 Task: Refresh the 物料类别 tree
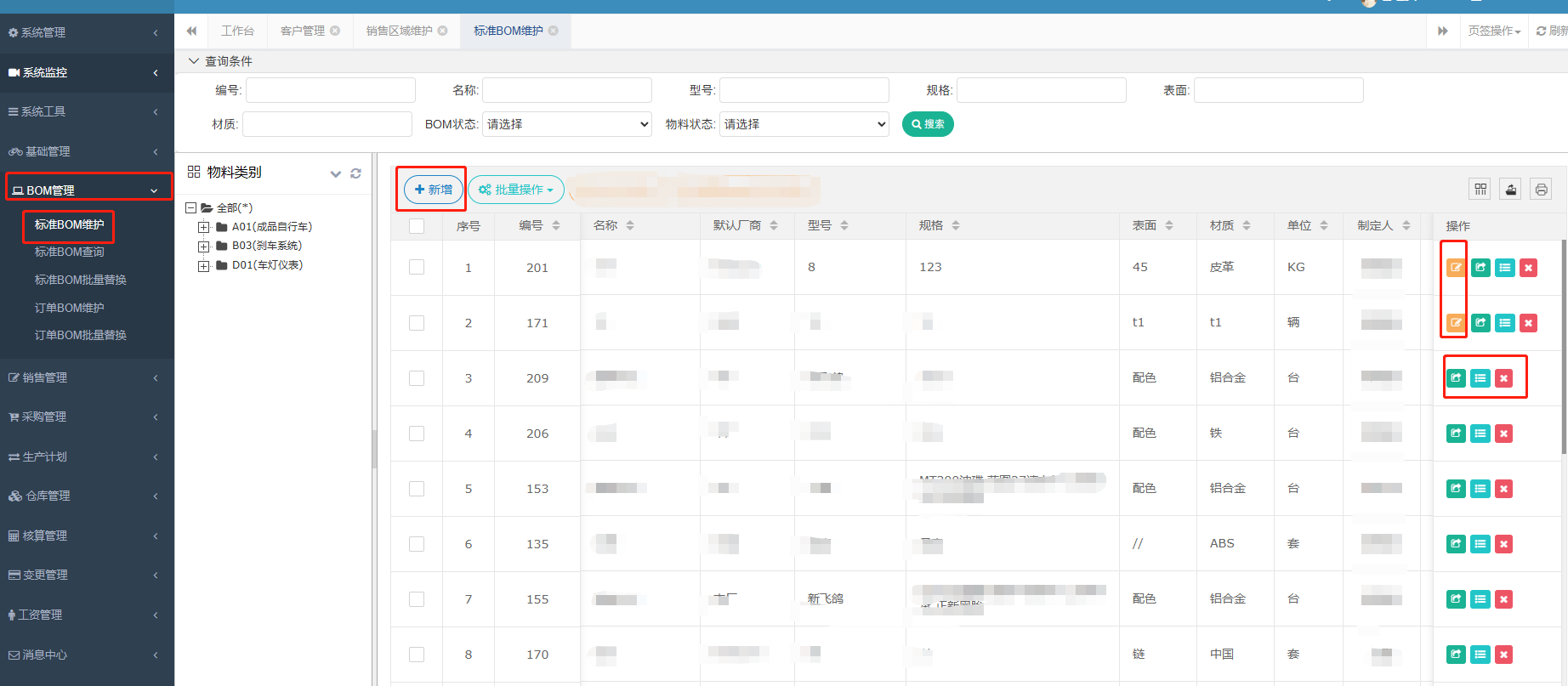tap(355, 173)
